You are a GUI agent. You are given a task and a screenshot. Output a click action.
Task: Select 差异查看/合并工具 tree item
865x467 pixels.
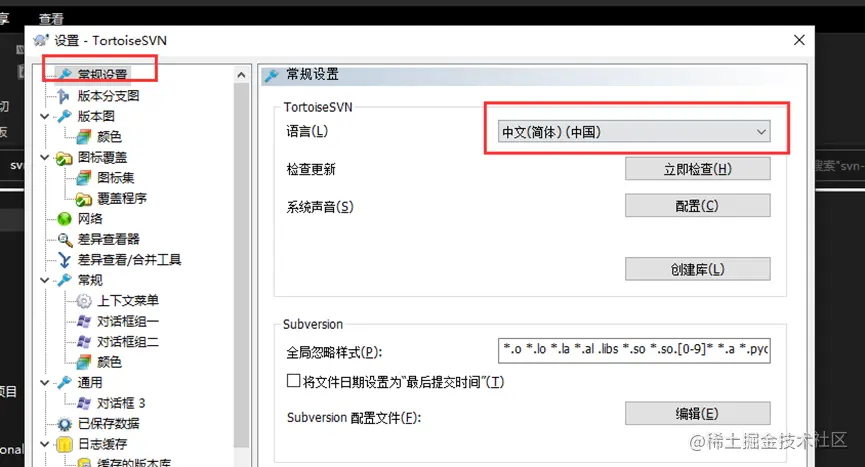tap(129, 260)
